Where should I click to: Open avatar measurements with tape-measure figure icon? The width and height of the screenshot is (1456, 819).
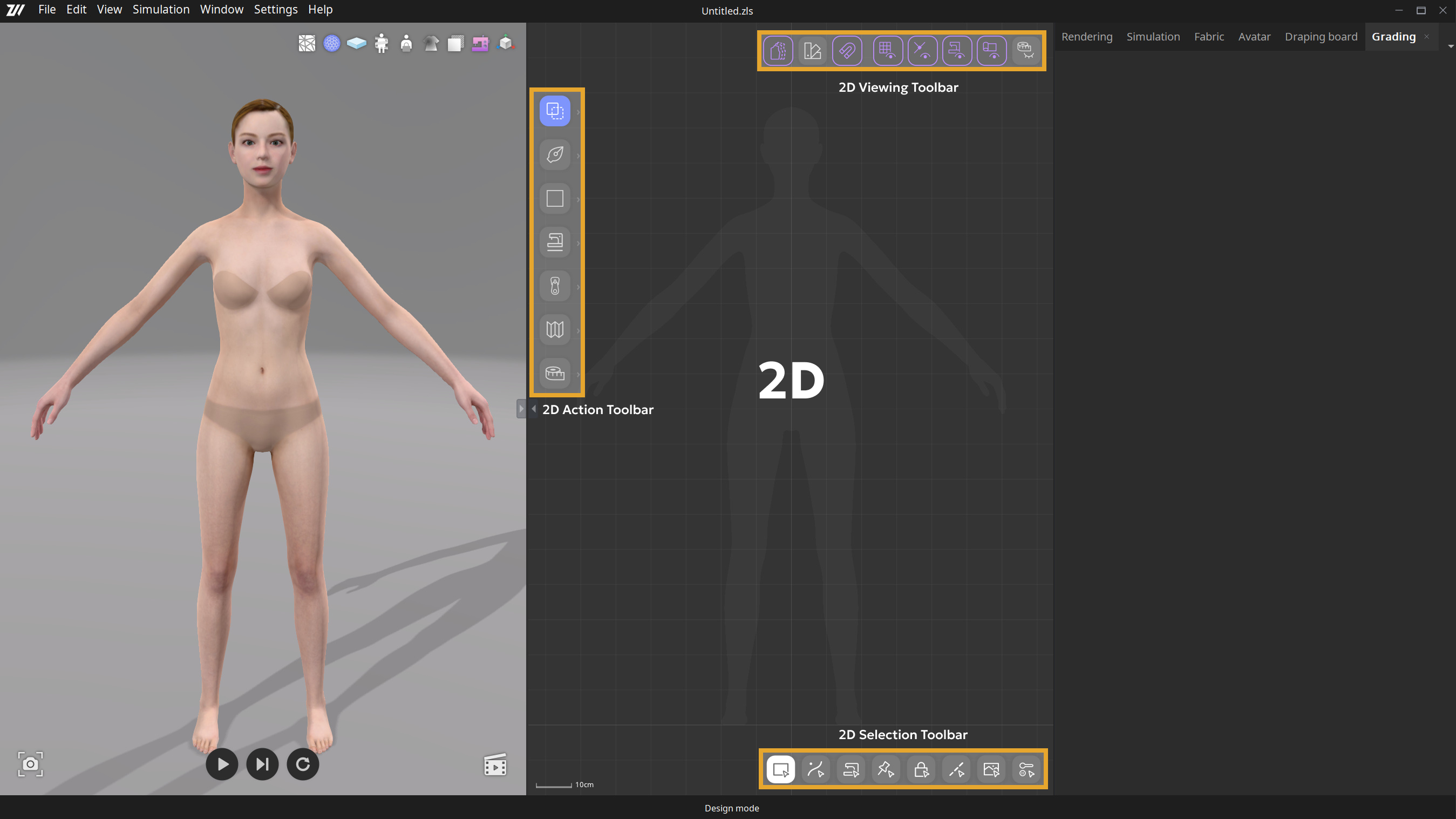pos(381,43)
